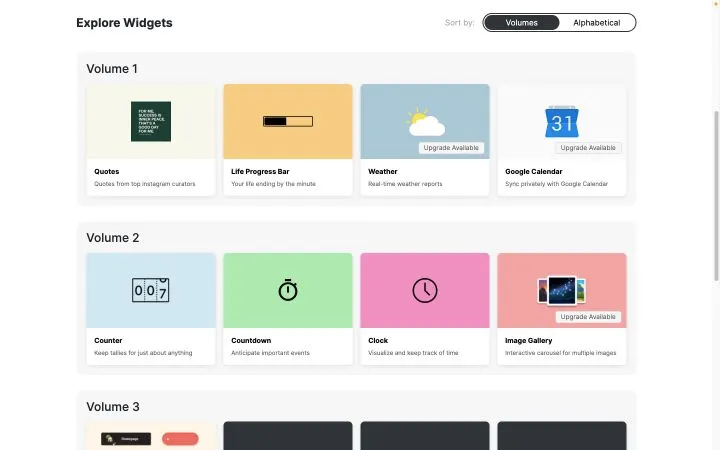This screenshot has width=720, height=450.
Task: Click the Life Progress Bar icon
Action: pyautogui.click(x=288, y=121)
